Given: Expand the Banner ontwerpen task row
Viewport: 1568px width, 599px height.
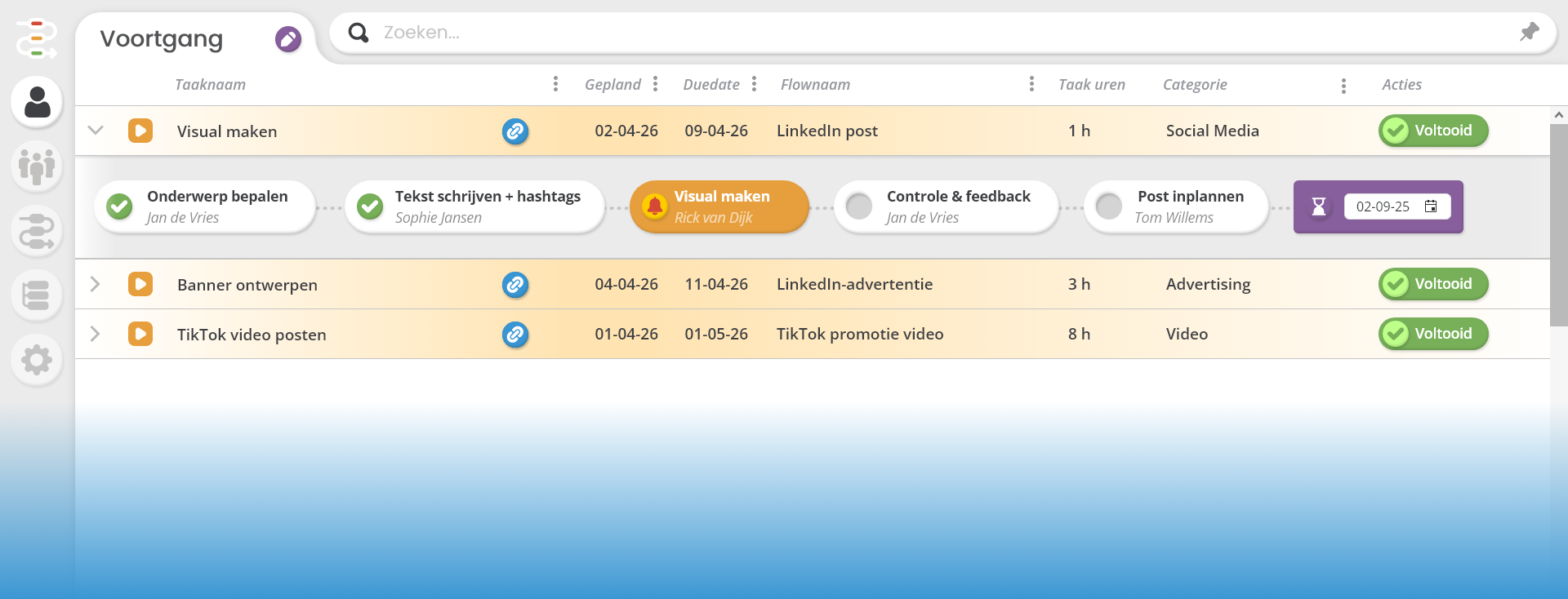Looking at the screenshot, I should pyautogui.click(x=96, y=284).
